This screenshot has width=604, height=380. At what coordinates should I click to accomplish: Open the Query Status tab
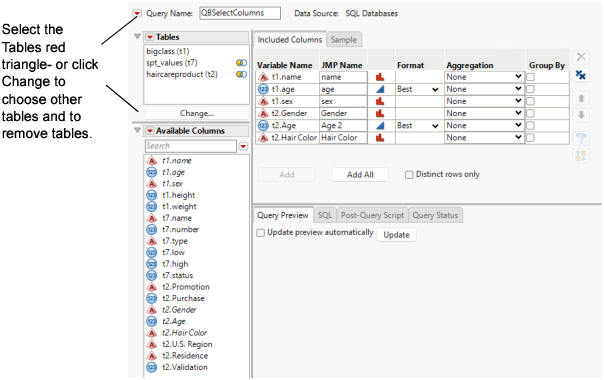click(435, 215)
